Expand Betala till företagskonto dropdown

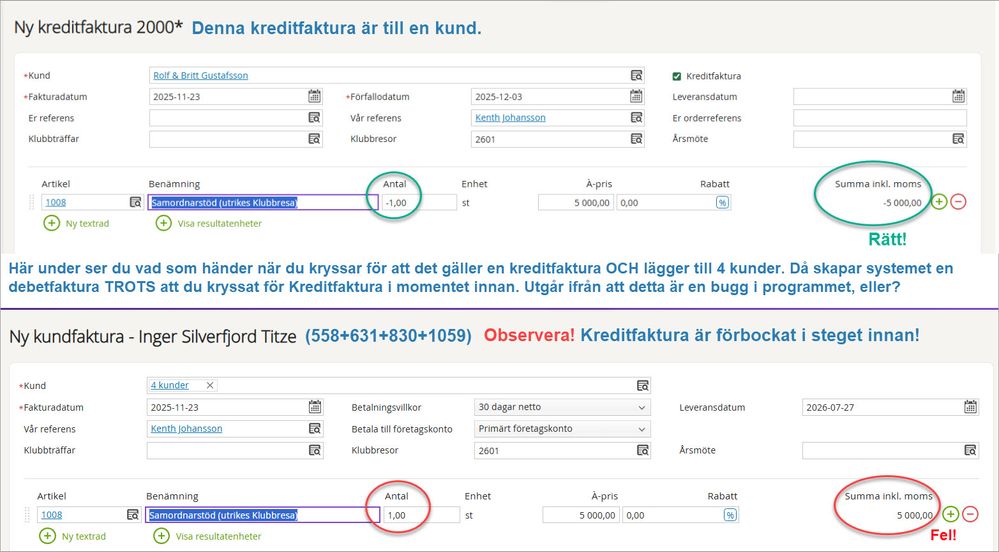pos(561,429)
